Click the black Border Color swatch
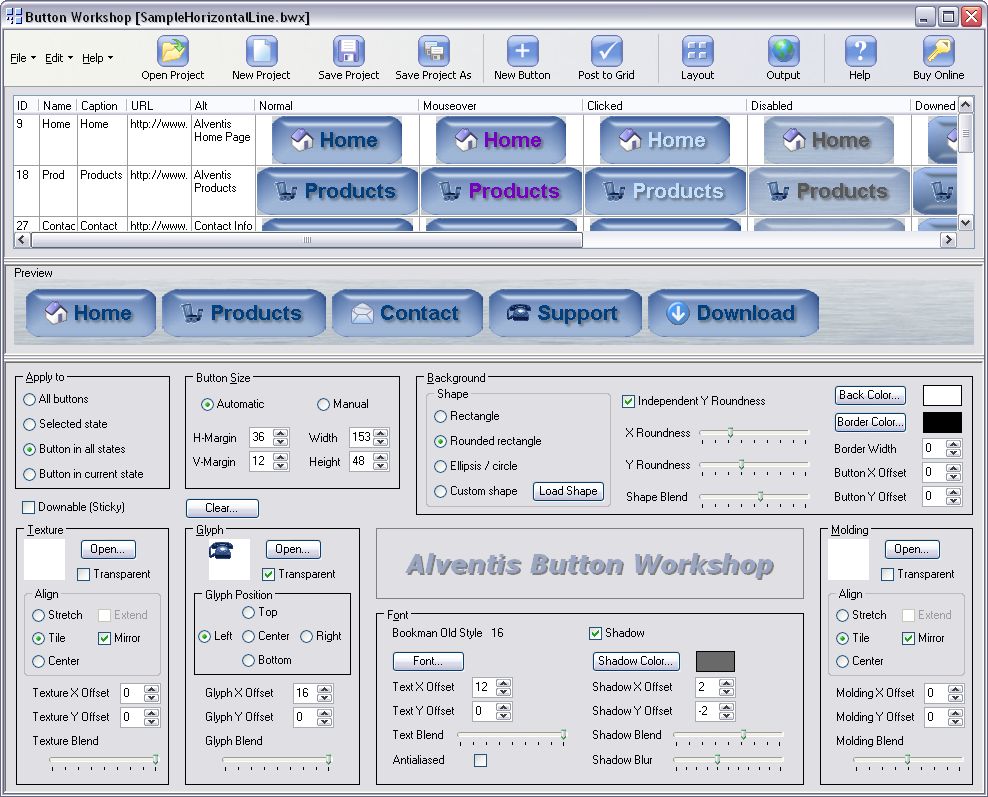The width and height of the screenshot is (988, 797). [x=942, y=422]
